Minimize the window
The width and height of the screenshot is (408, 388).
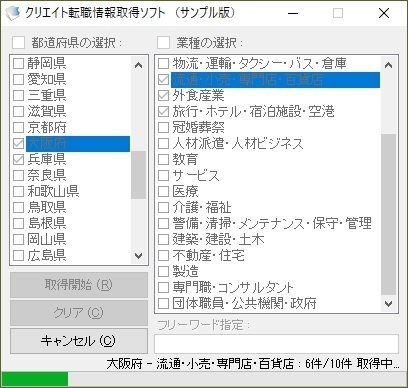point(293,13)
